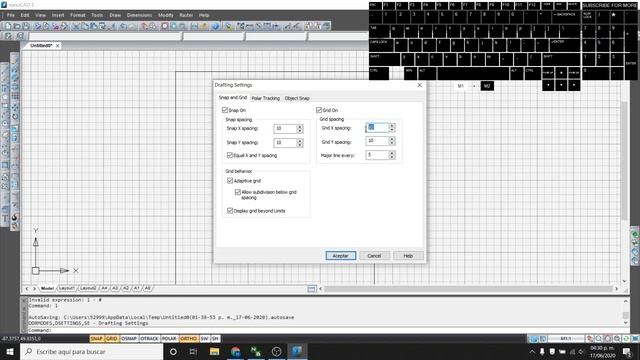
Task: Close the Untitled0 document tab
Action: pos(58,46)
